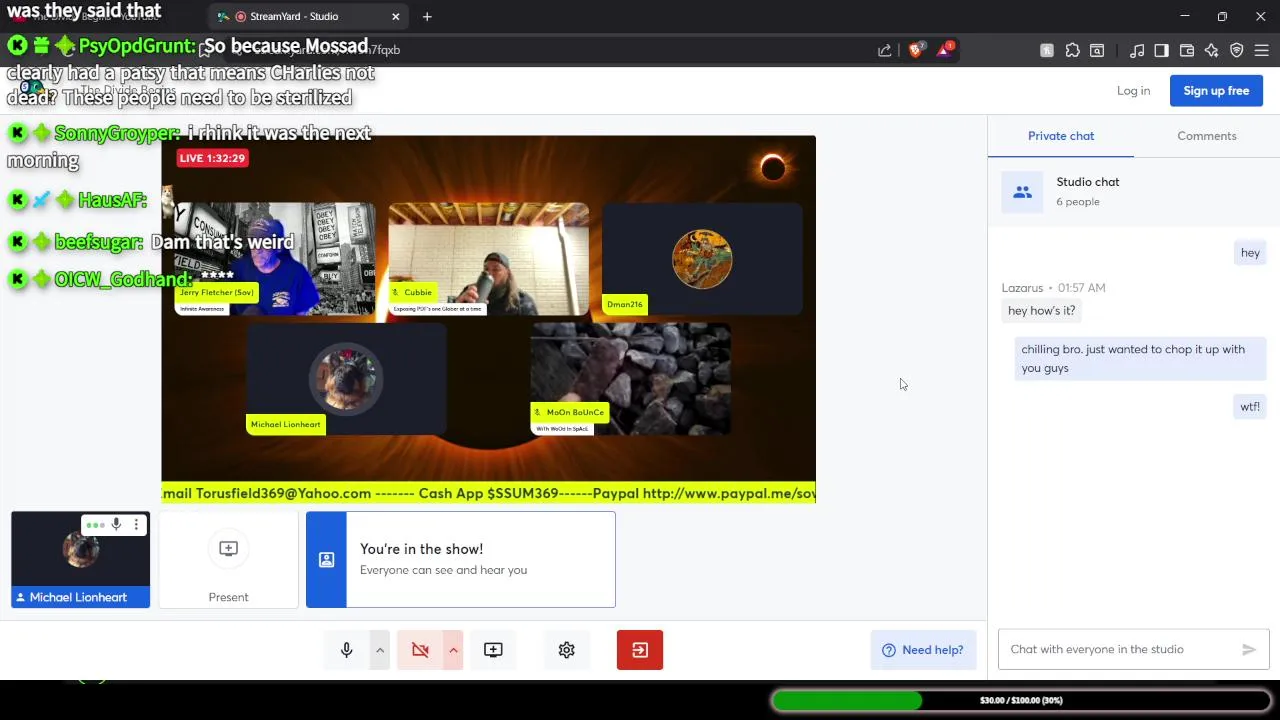This screenshot has height=720, width=1280.
Task: Click the green K badge beside beefsugar
Action: [17, 242]
